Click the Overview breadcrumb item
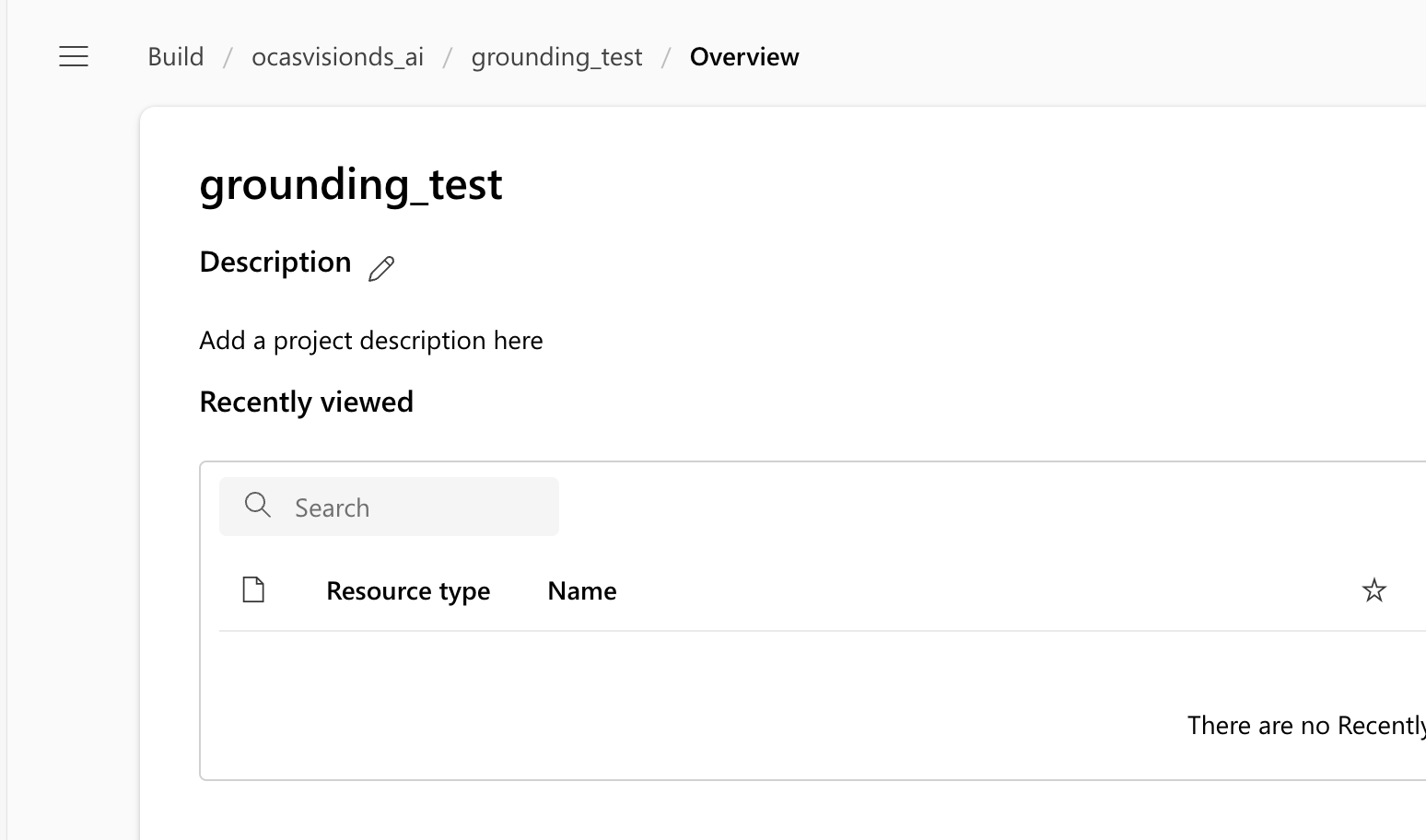This screenshot has width=1426, height=840. (744, 57)
